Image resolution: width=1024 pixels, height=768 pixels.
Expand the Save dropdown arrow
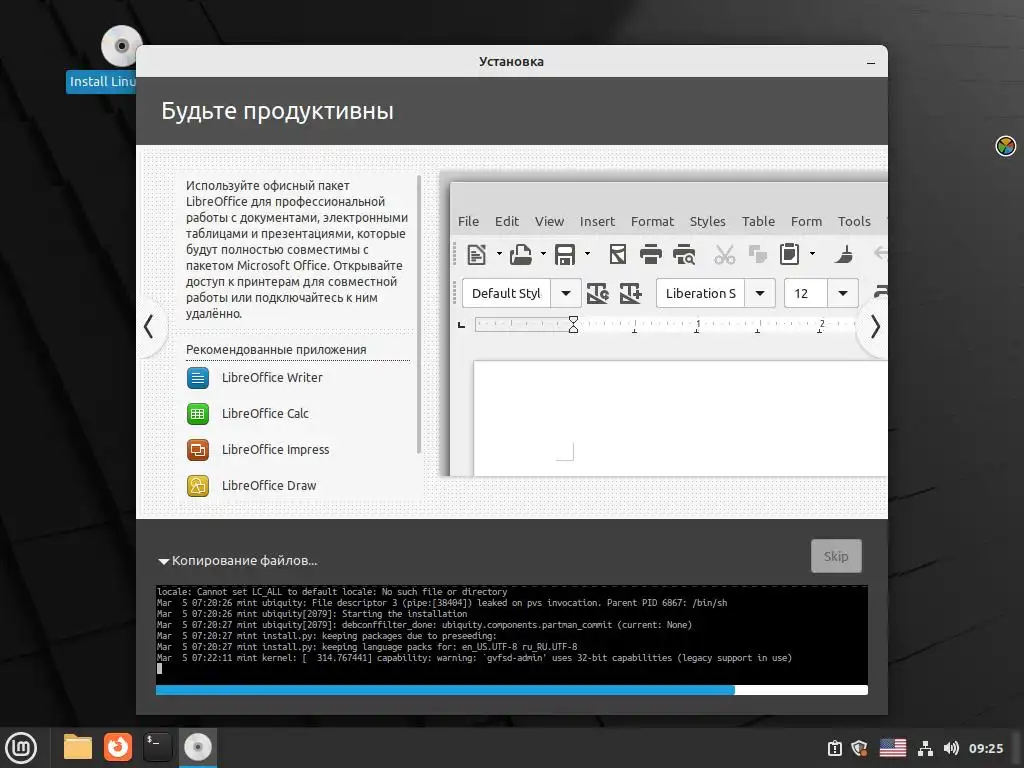[587, 254]
